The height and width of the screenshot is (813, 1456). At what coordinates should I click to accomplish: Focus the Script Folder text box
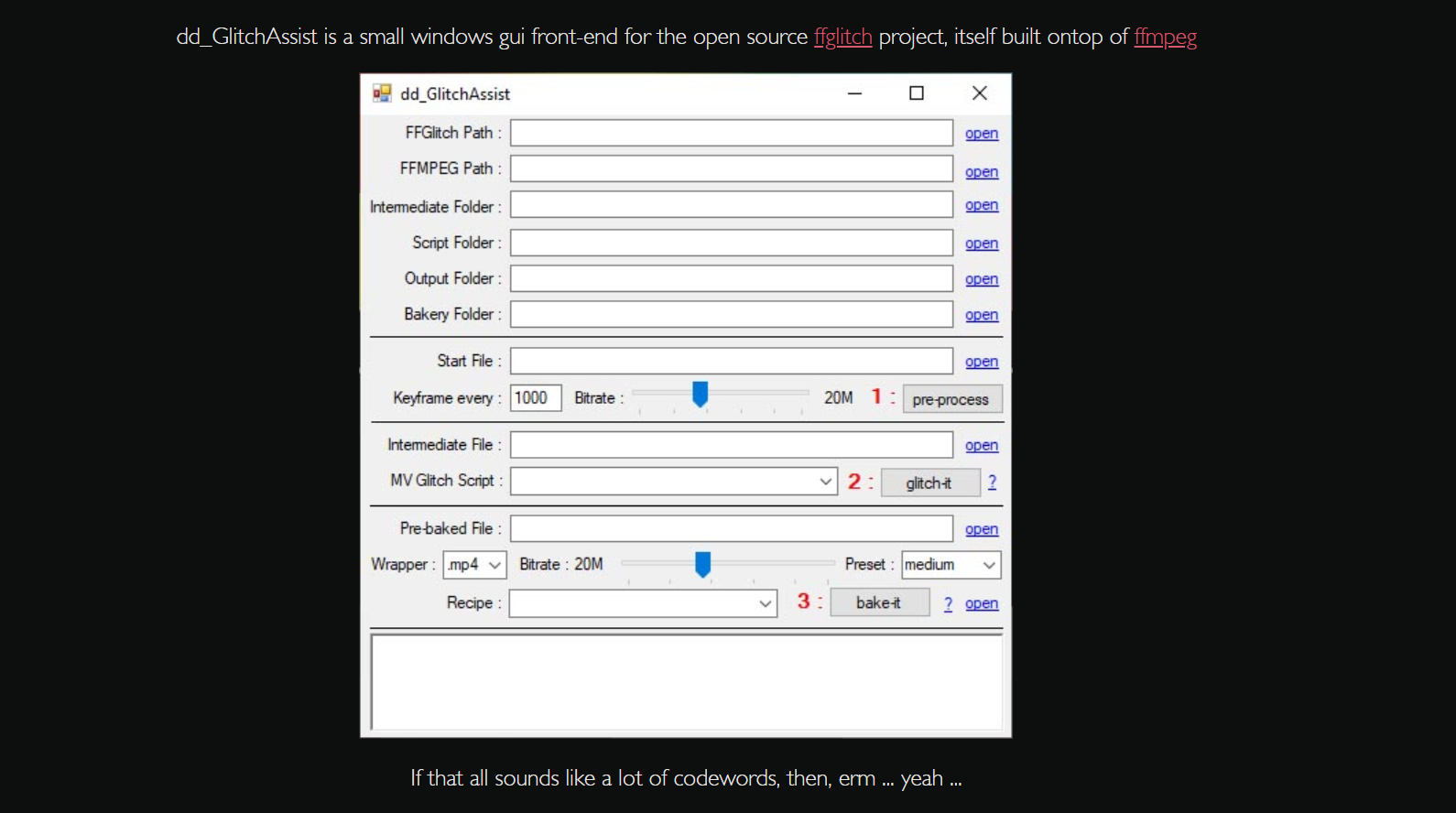pos(732,243)
